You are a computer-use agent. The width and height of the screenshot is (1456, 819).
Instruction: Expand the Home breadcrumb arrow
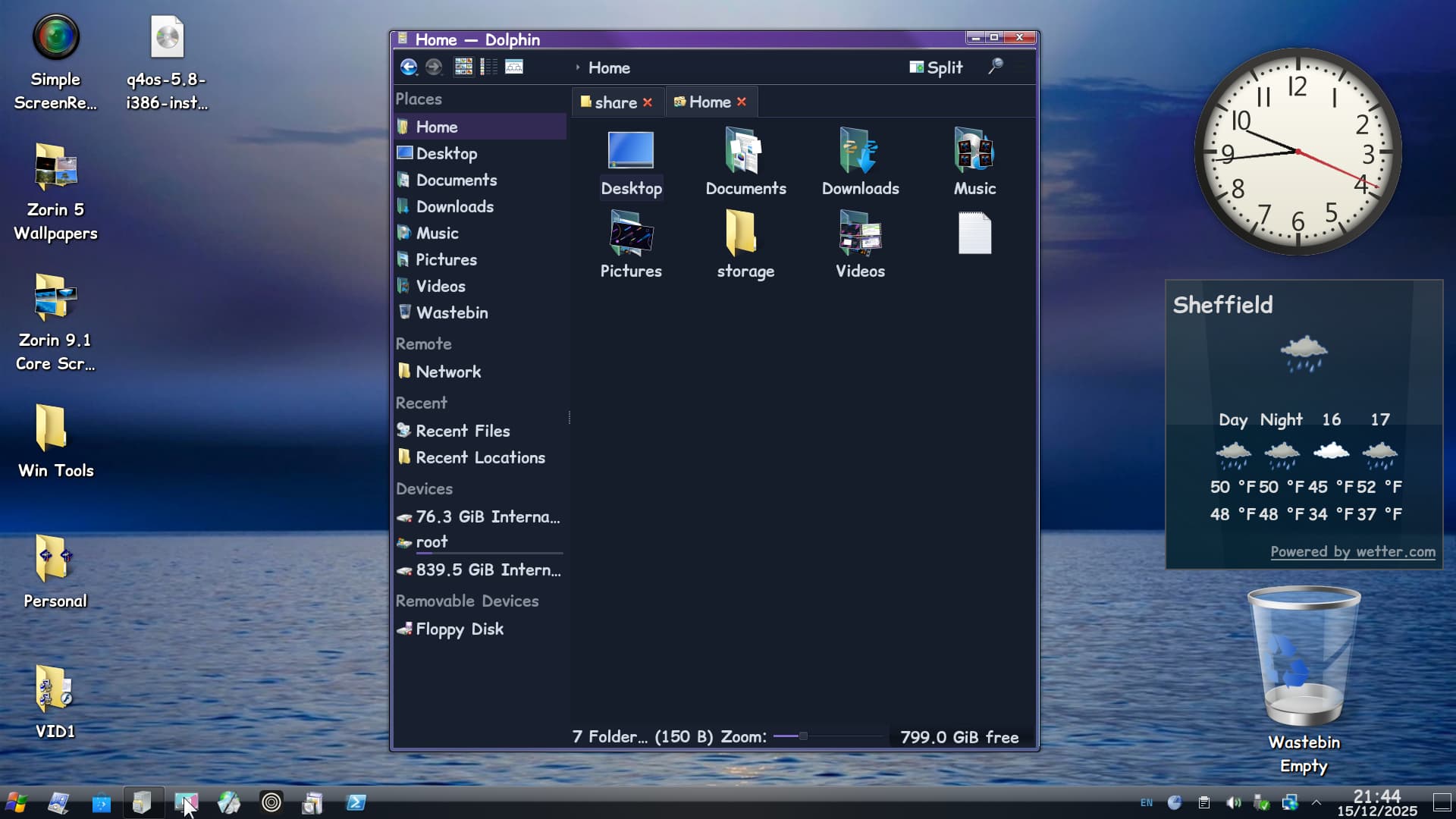(x=577, y=67)
